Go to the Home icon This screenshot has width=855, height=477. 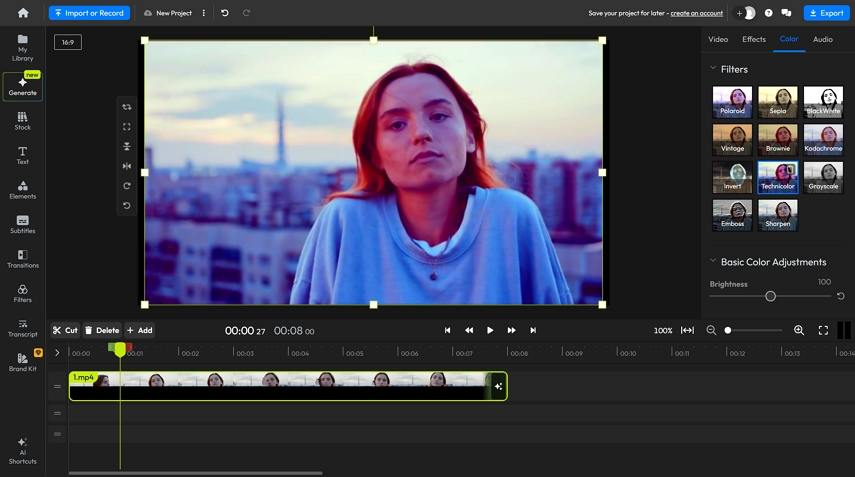(23, 13)
